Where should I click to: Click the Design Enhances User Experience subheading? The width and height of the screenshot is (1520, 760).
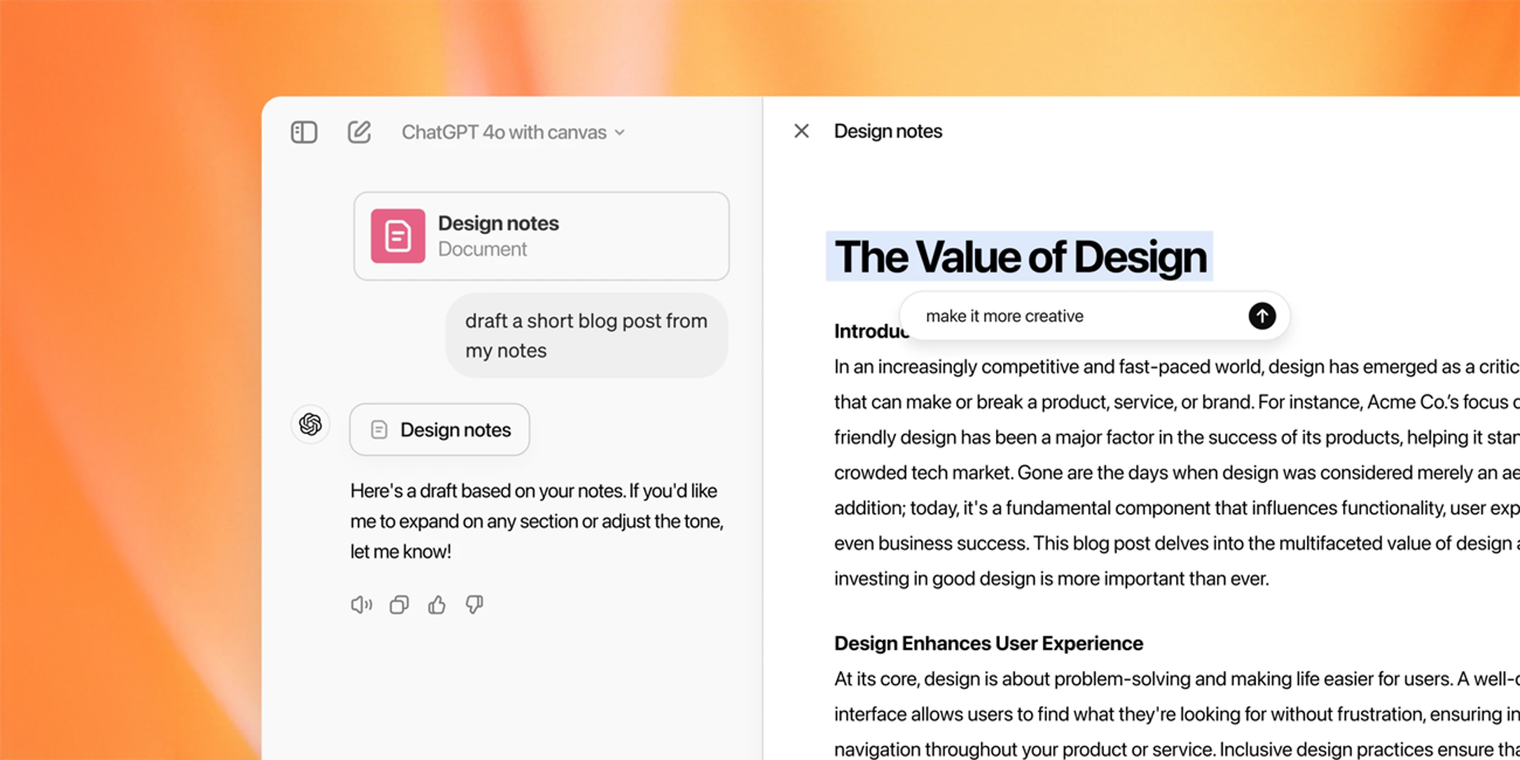pyautogui.click(x=989, y=643)
